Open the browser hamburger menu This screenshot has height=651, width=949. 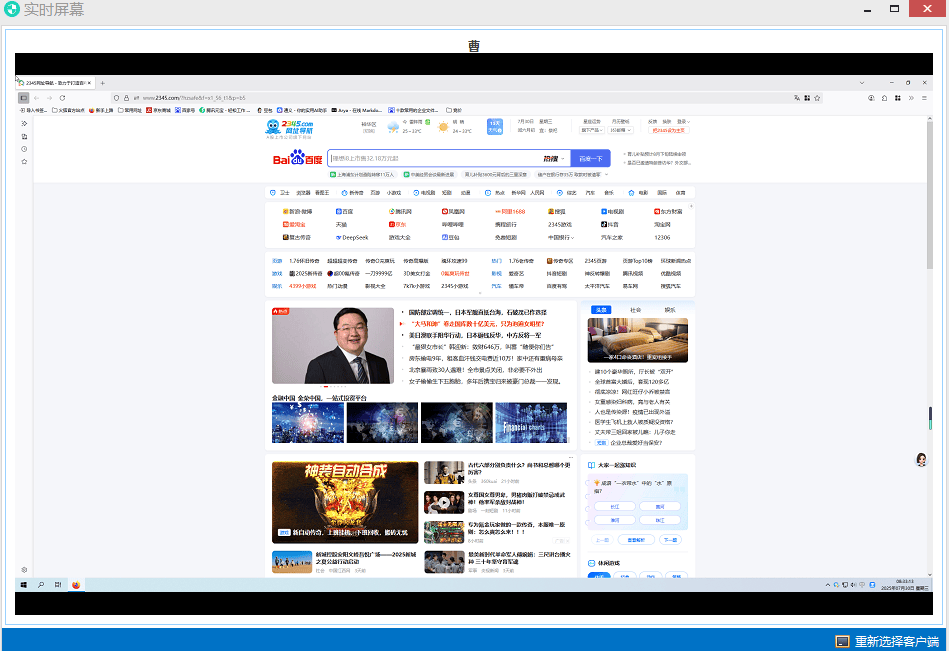[924, 98]
